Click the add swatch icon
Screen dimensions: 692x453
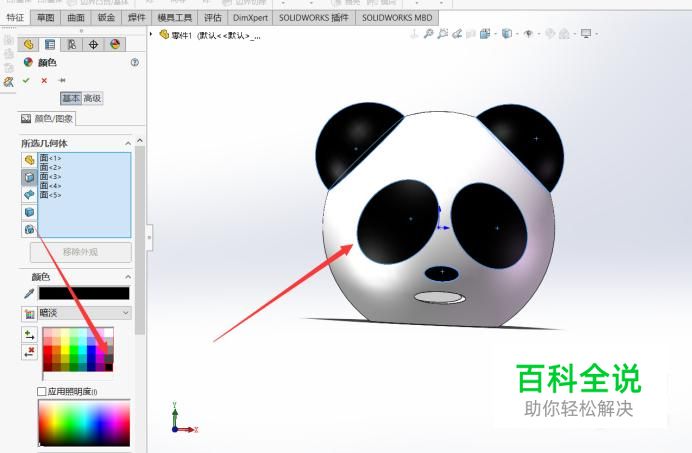(29, 334)
